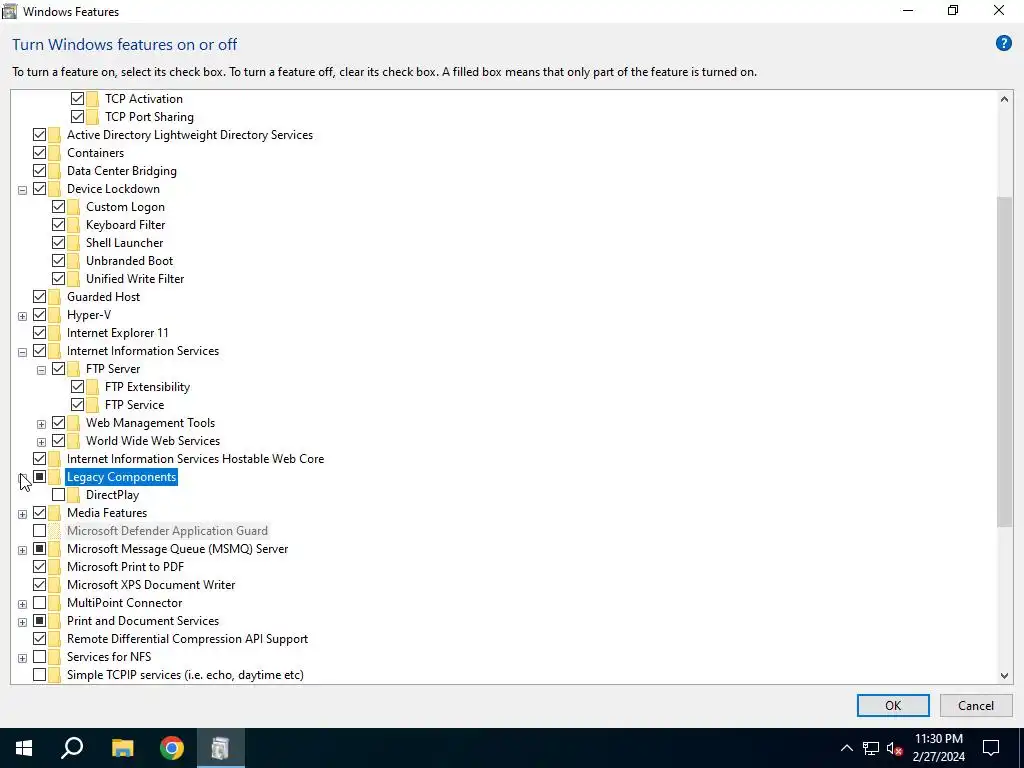Image resolution: width=1024 pixels, height=768 pixels.
Task: Enable DirectPlay checkbox
Action: [x=58, y=495]
